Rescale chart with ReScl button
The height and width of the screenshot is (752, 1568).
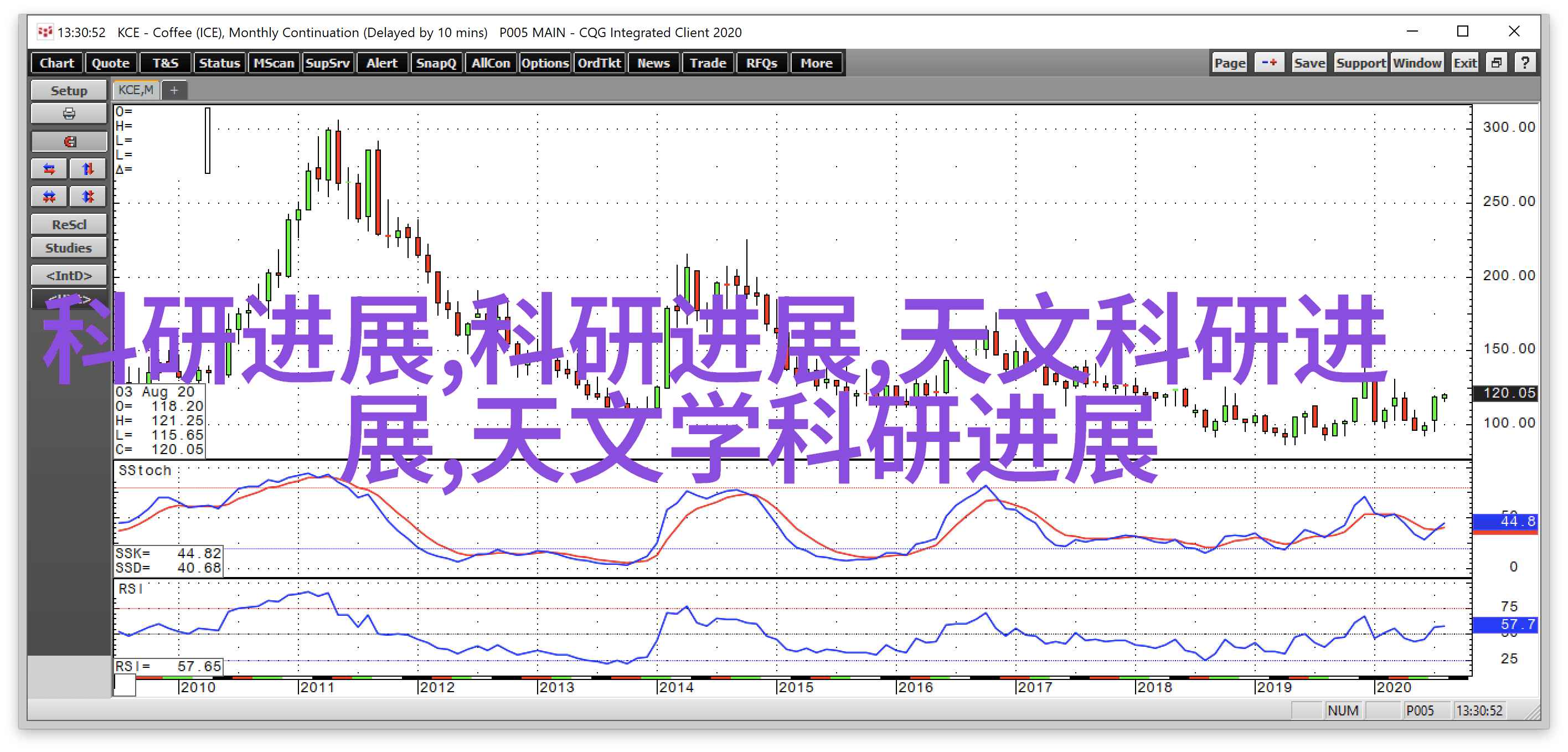coord(69,224)
